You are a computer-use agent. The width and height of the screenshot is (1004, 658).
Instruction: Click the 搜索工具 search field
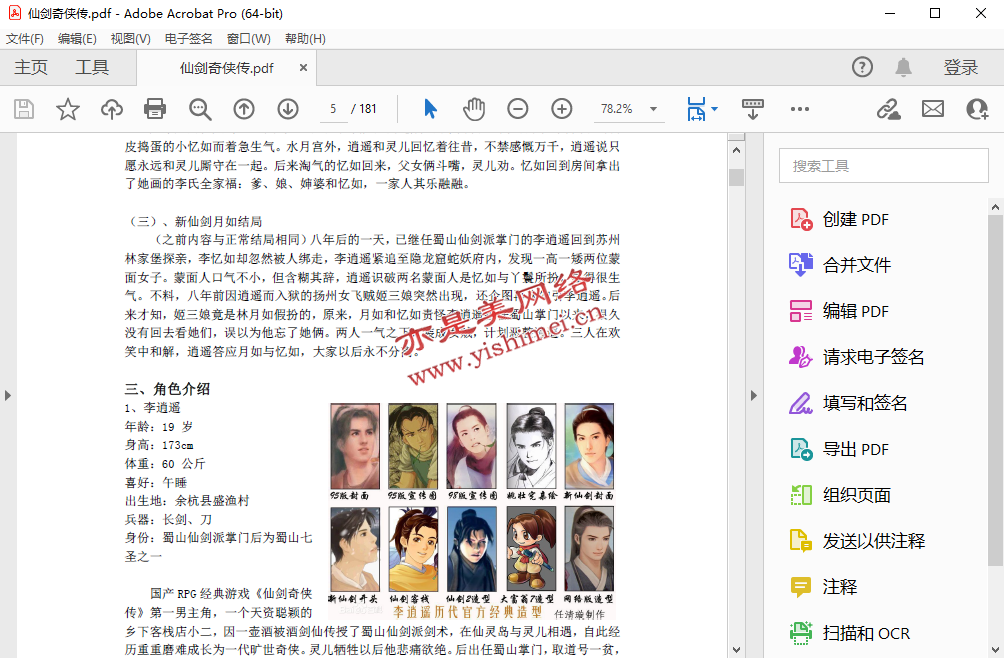click(884, 166)
